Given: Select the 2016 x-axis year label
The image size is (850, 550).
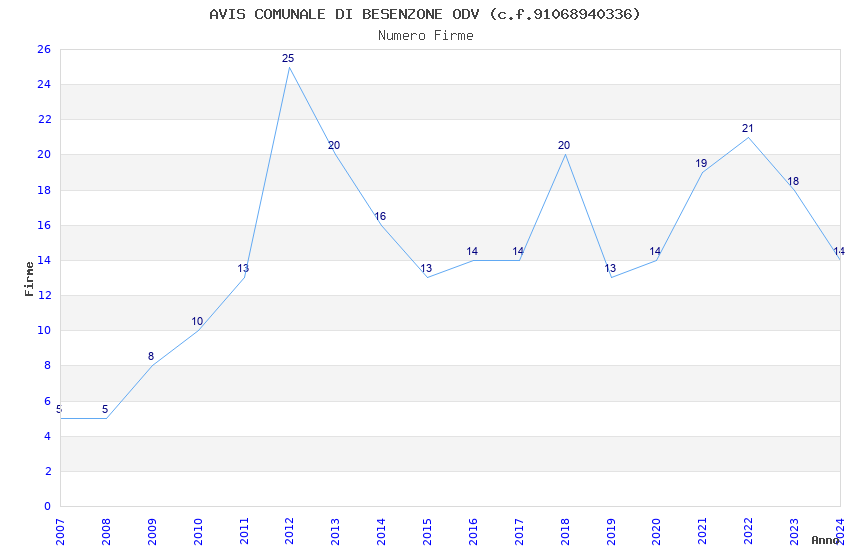Looking at the screenshot, I should coord(473,531).
